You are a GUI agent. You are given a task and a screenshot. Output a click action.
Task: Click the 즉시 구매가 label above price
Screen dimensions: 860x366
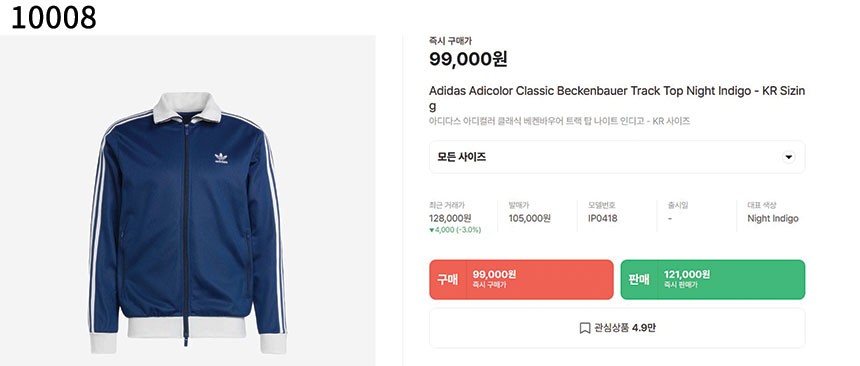[450, 41]
